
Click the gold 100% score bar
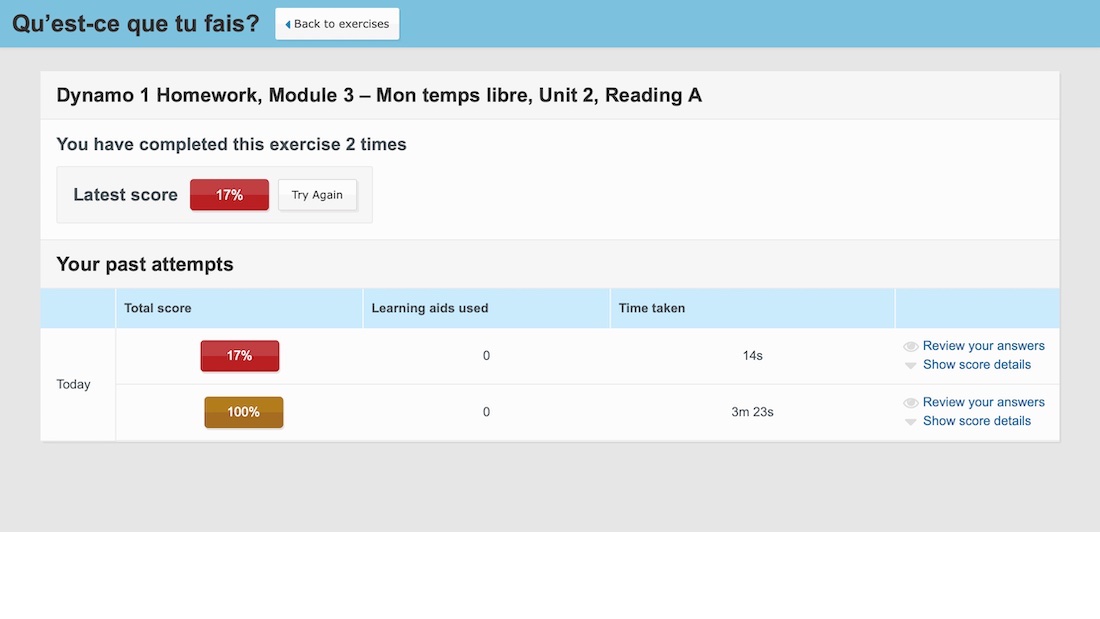coord(243,411)
